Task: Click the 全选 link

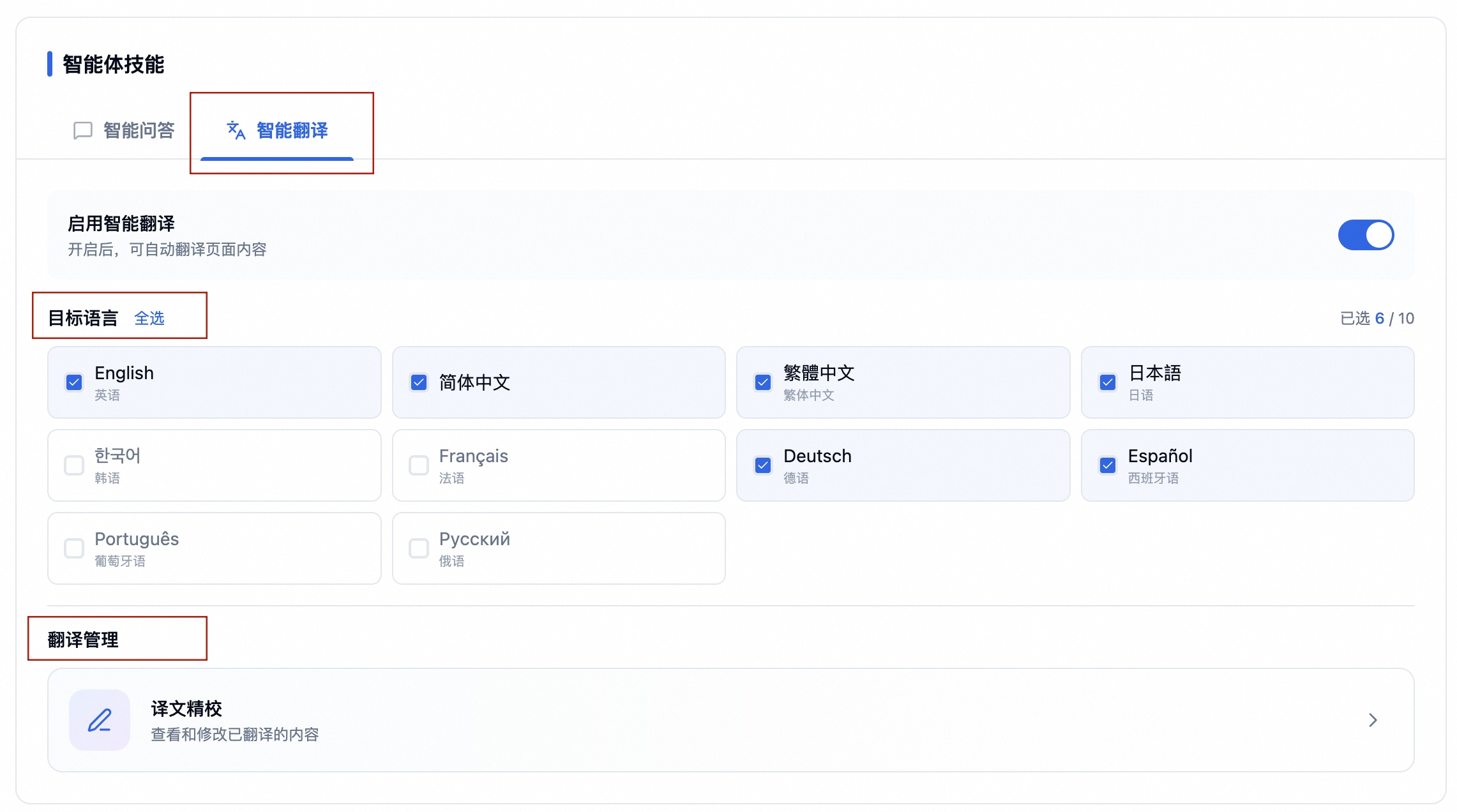Action: [x=149, y=318]
